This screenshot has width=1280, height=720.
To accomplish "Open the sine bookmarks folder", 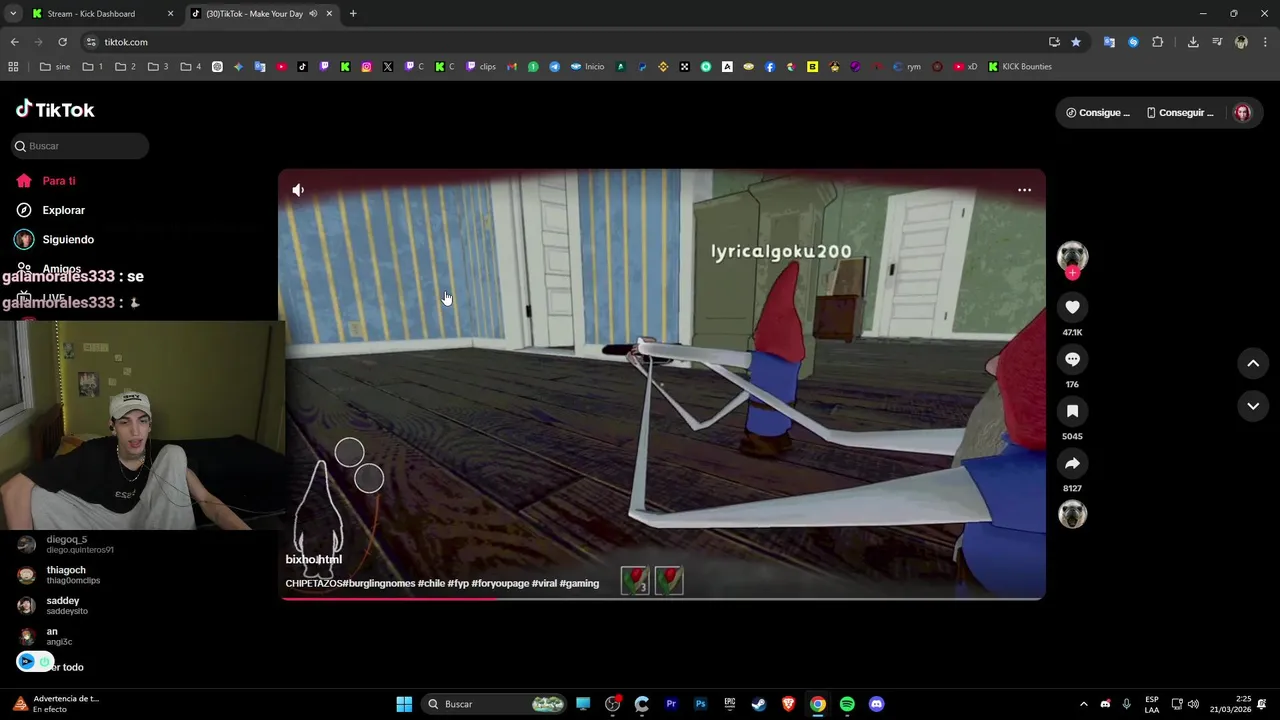I will [55, 67].
